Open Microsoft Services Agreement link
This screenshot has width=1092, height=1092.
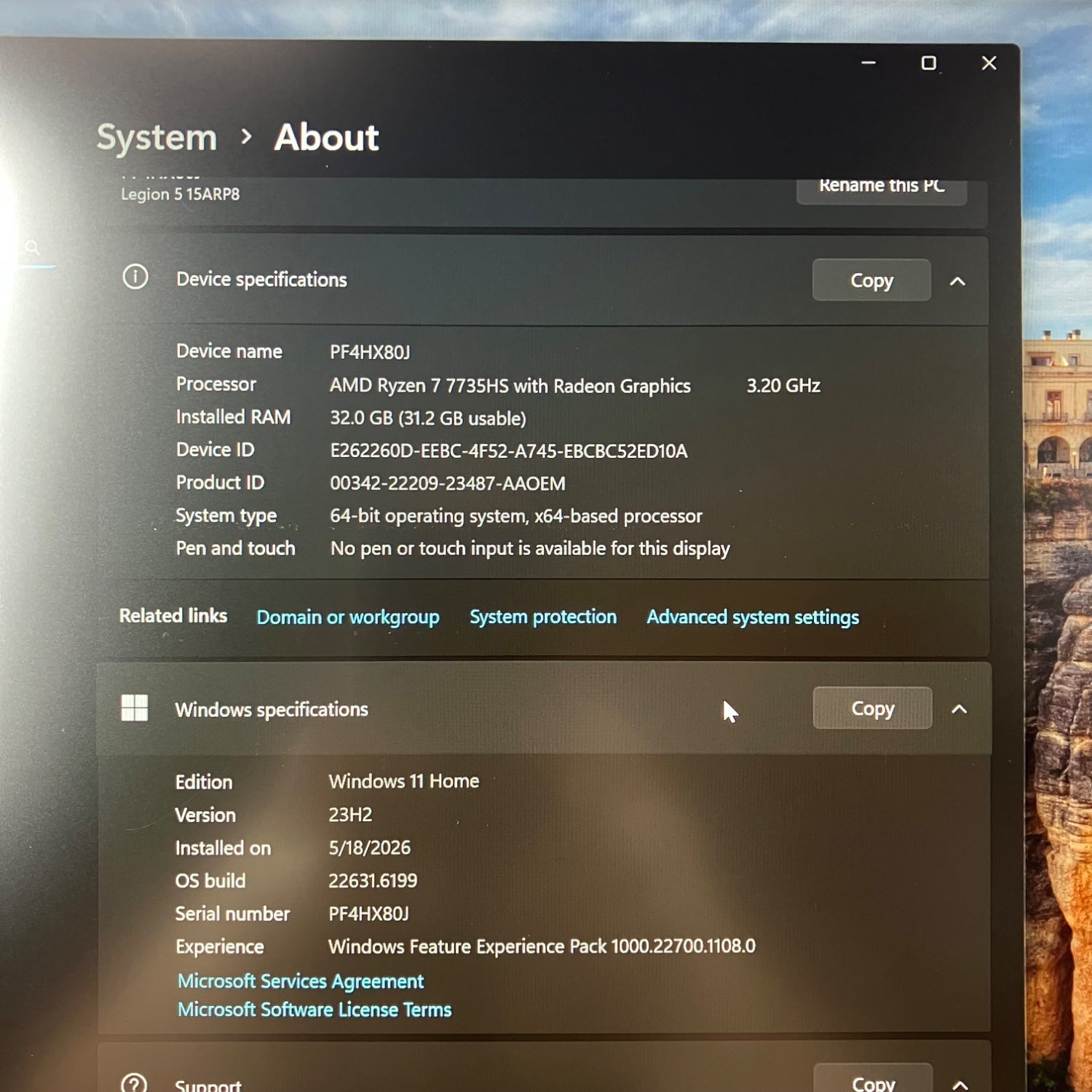[x=301, y=981]
